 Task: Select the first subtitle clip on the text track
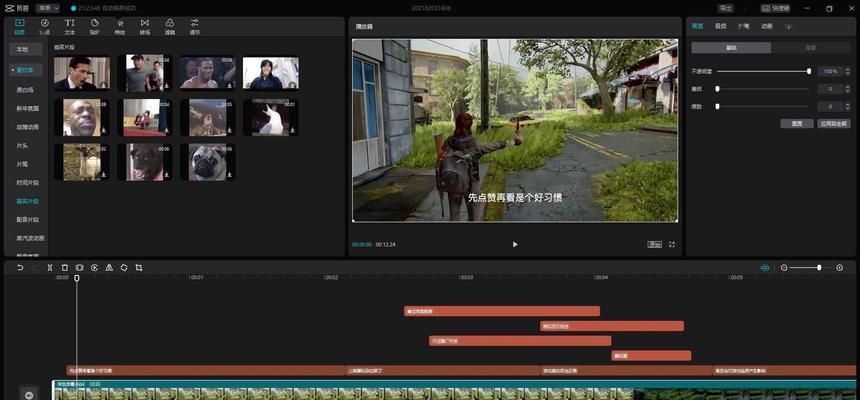click(206, 370)
